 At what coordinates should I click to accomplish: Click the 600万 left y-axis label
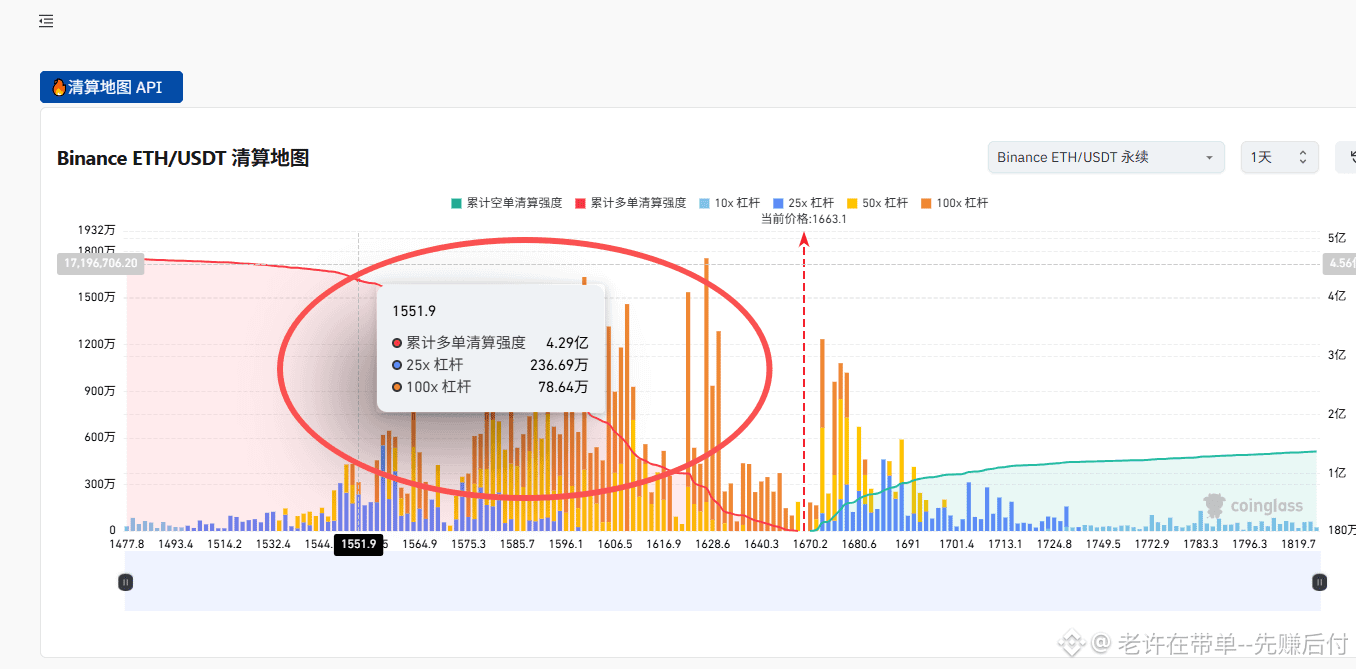point(100,437)
